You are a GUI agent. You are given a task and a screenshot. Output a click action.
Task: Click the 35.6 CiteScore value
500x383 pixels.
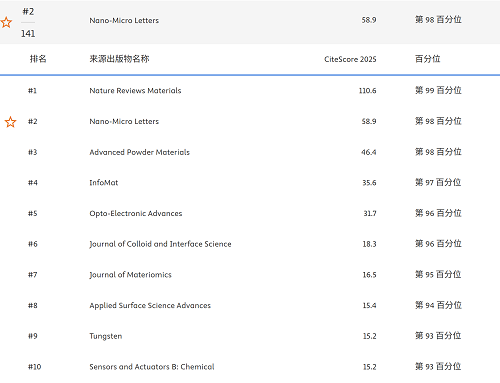(x=369, y=183)
